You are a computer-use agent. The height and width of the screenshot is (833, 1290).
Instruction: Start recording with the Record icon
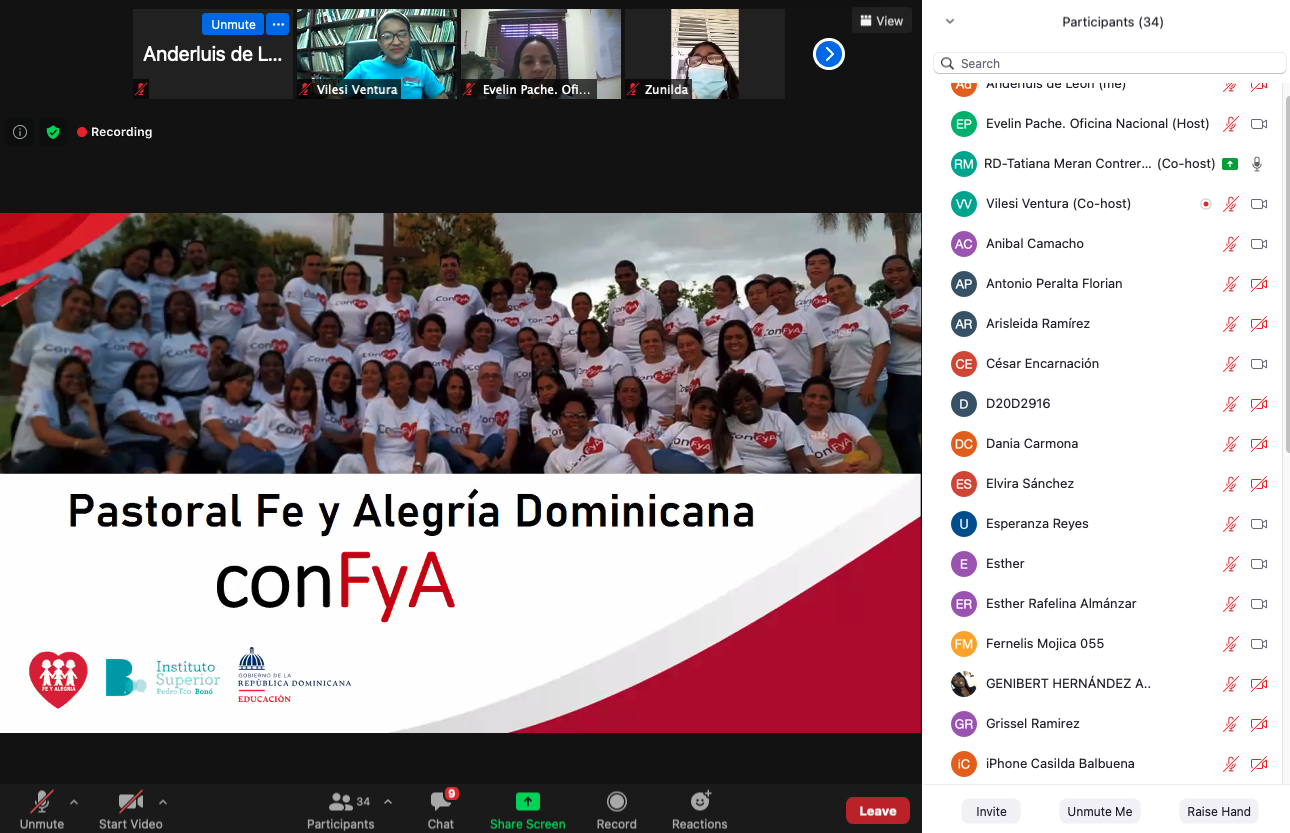click(x=617, y=802)
